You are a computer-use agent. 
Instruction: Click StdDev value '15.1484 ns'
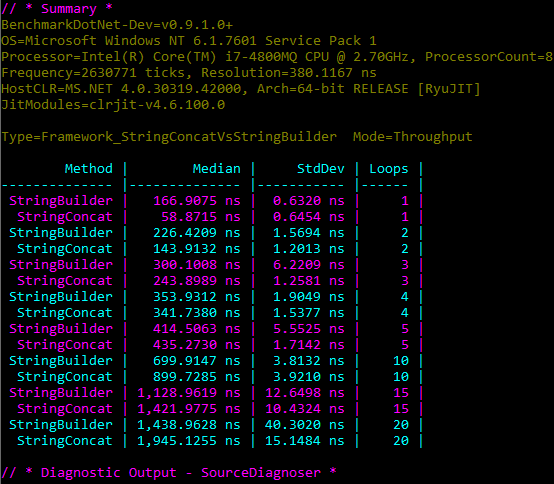305,441
